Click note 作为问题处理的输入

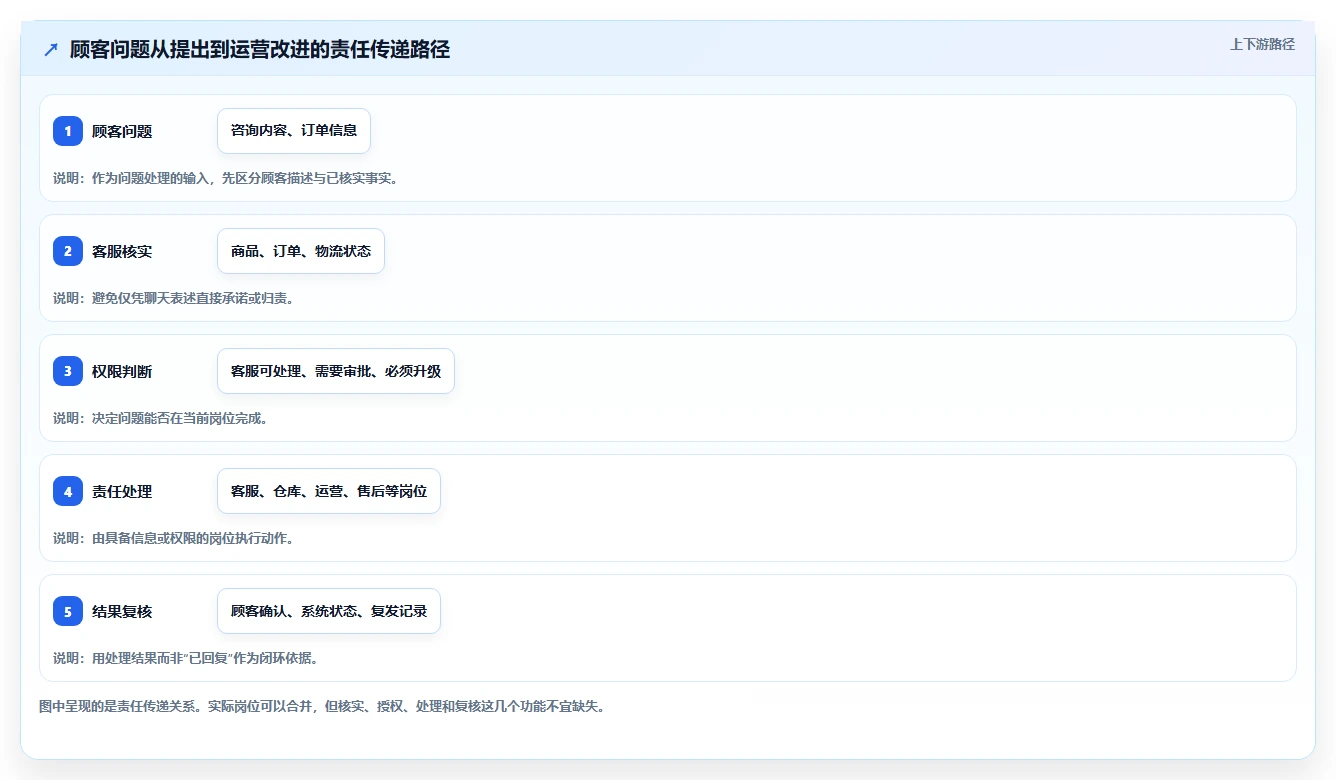(226, 178)
